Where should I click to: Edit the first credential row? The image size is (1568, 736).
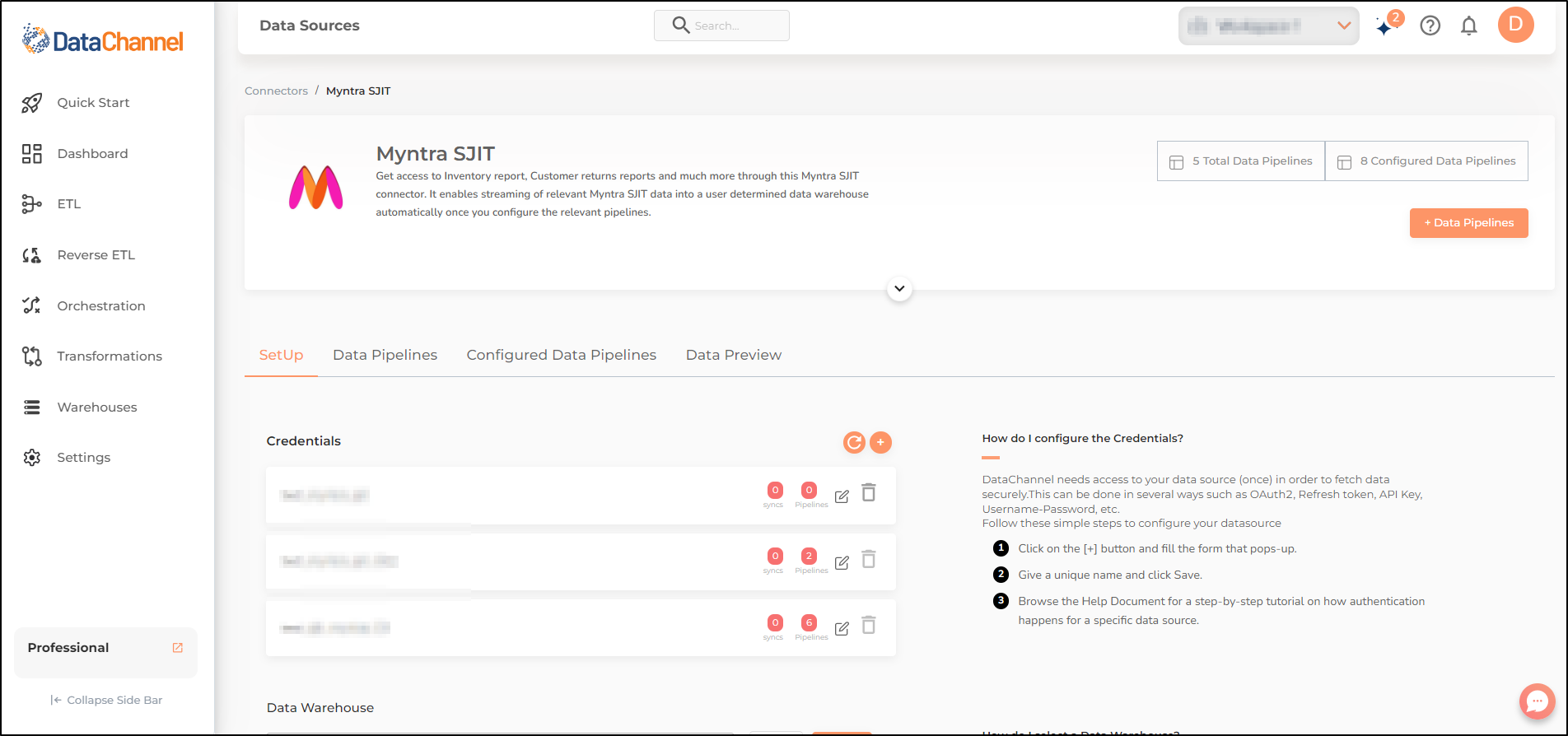pos(842,496)
